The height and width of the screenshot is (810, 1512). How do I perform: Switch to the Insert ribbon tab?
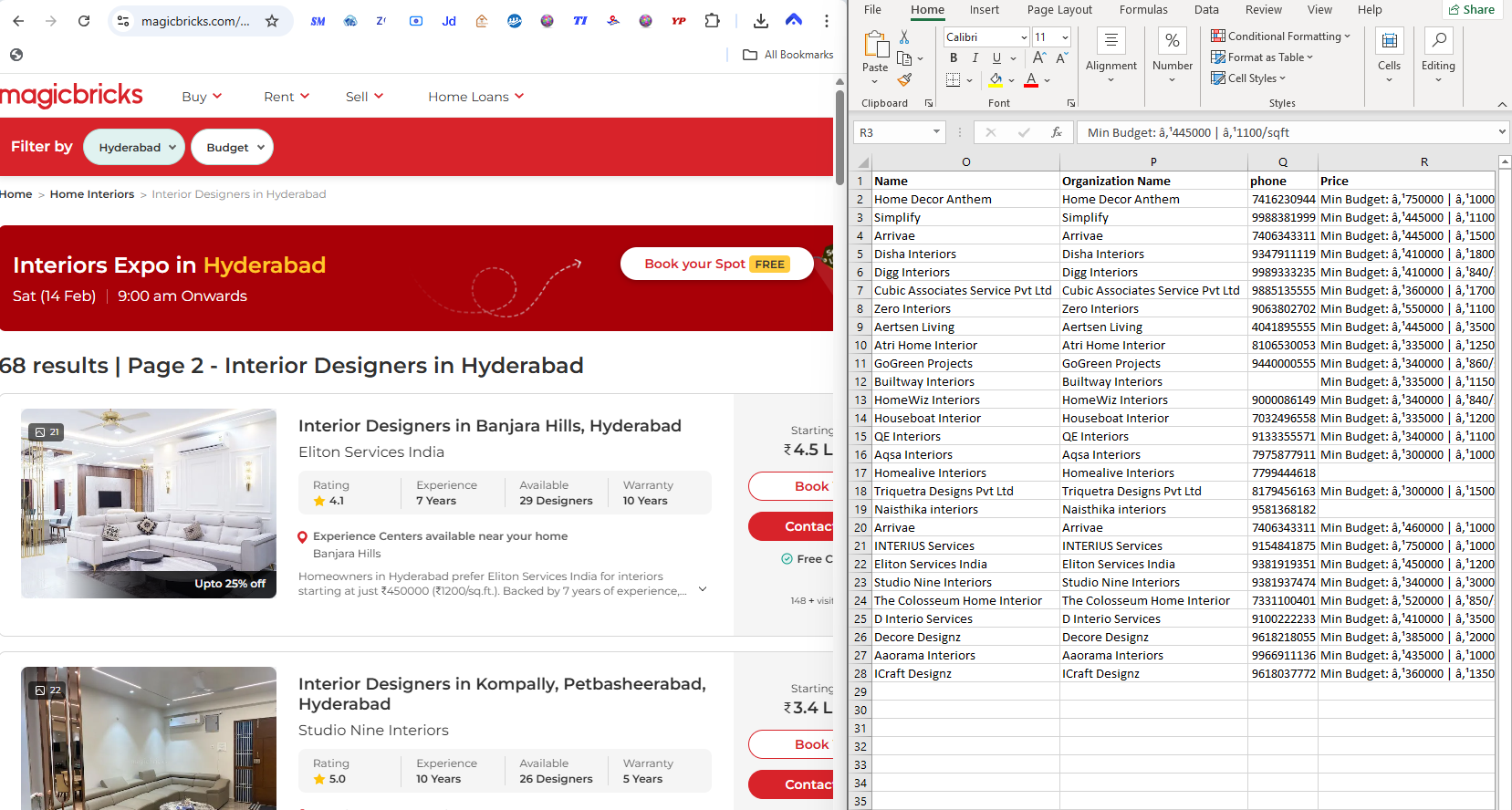coord(984,10)
